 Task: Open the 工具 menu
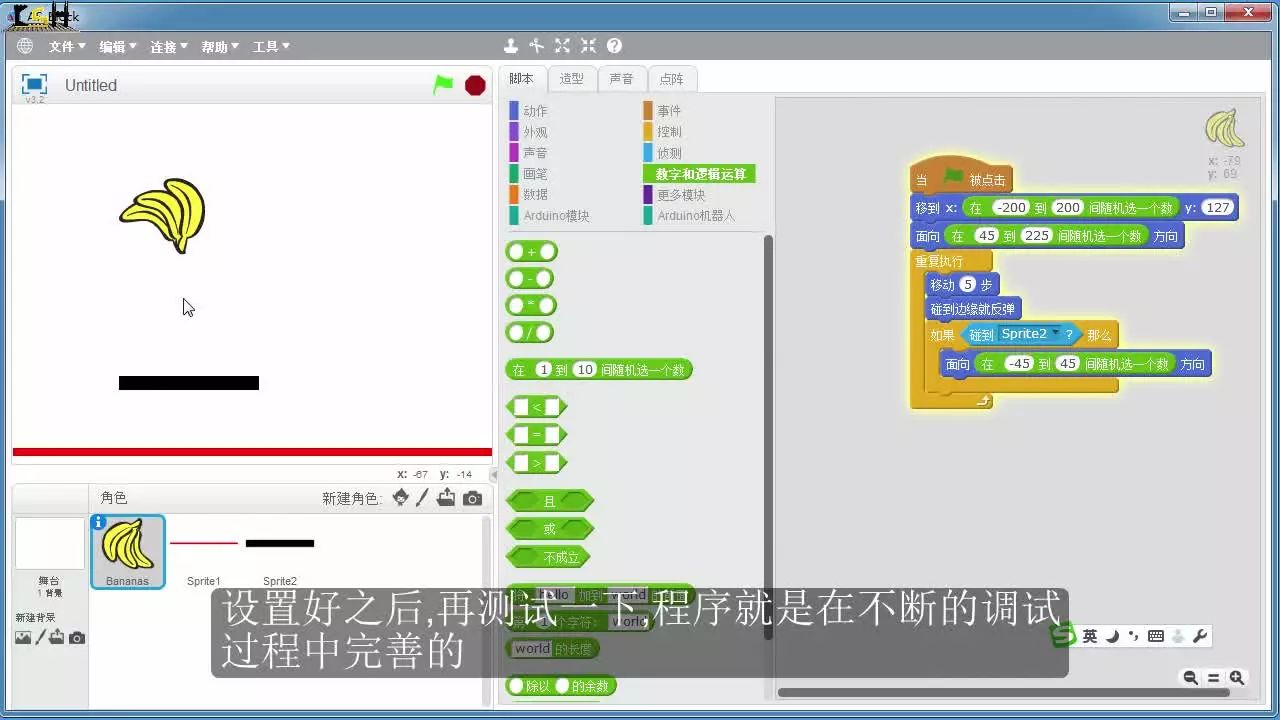click(271, 47)
